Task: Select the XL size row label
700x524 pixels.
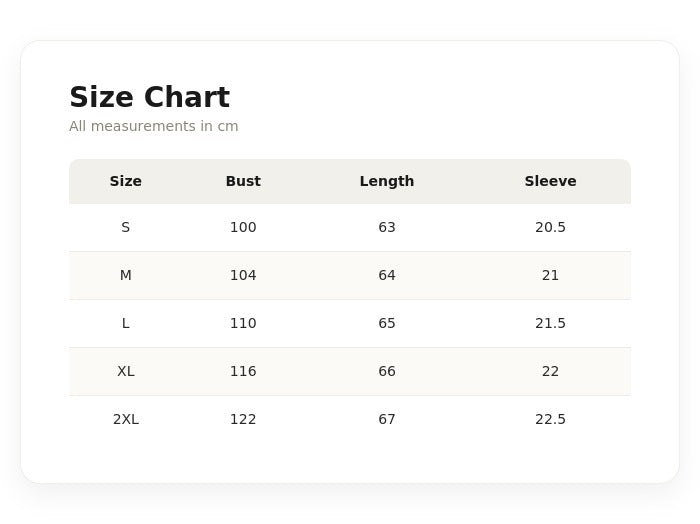Action: [x=125, y=371]
